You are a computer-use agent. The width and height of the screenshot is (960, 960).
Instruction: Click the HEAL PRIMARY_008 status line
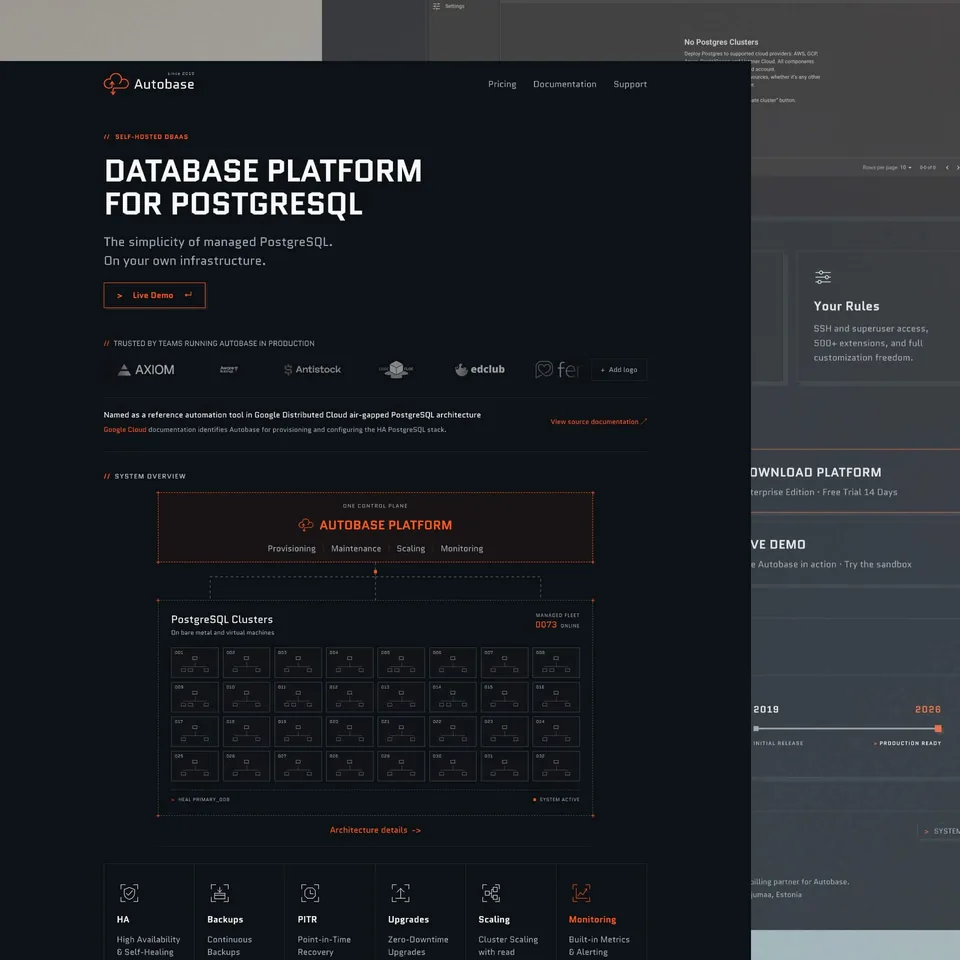200,800
